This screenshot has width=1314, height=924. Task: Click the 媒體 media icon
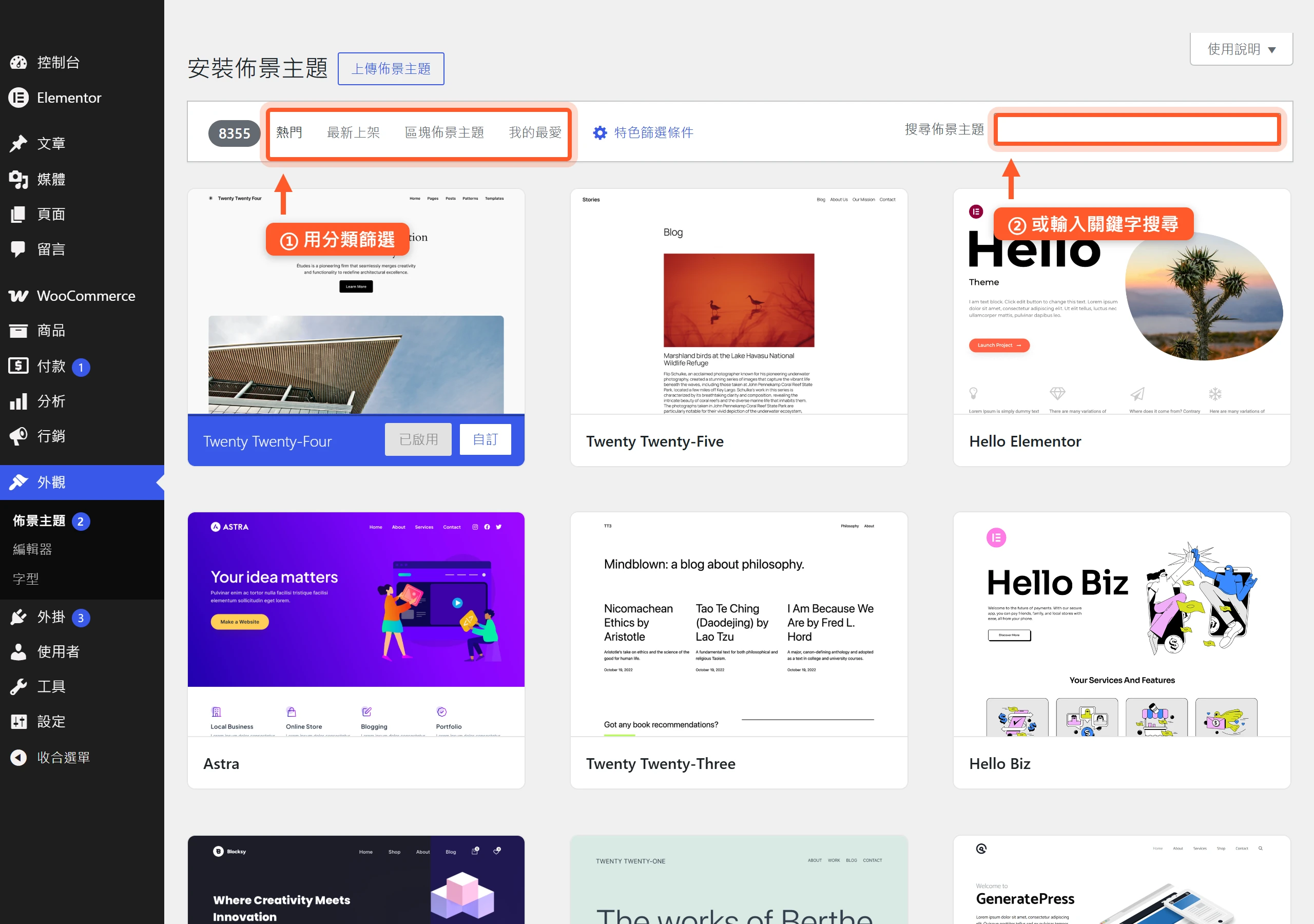[x=18, y=179]
